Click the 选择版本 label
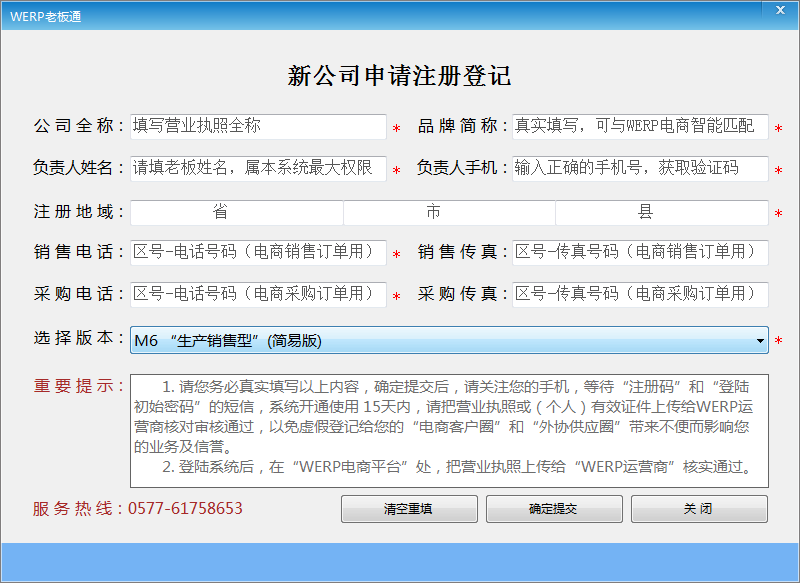 [x=79, y=338]
